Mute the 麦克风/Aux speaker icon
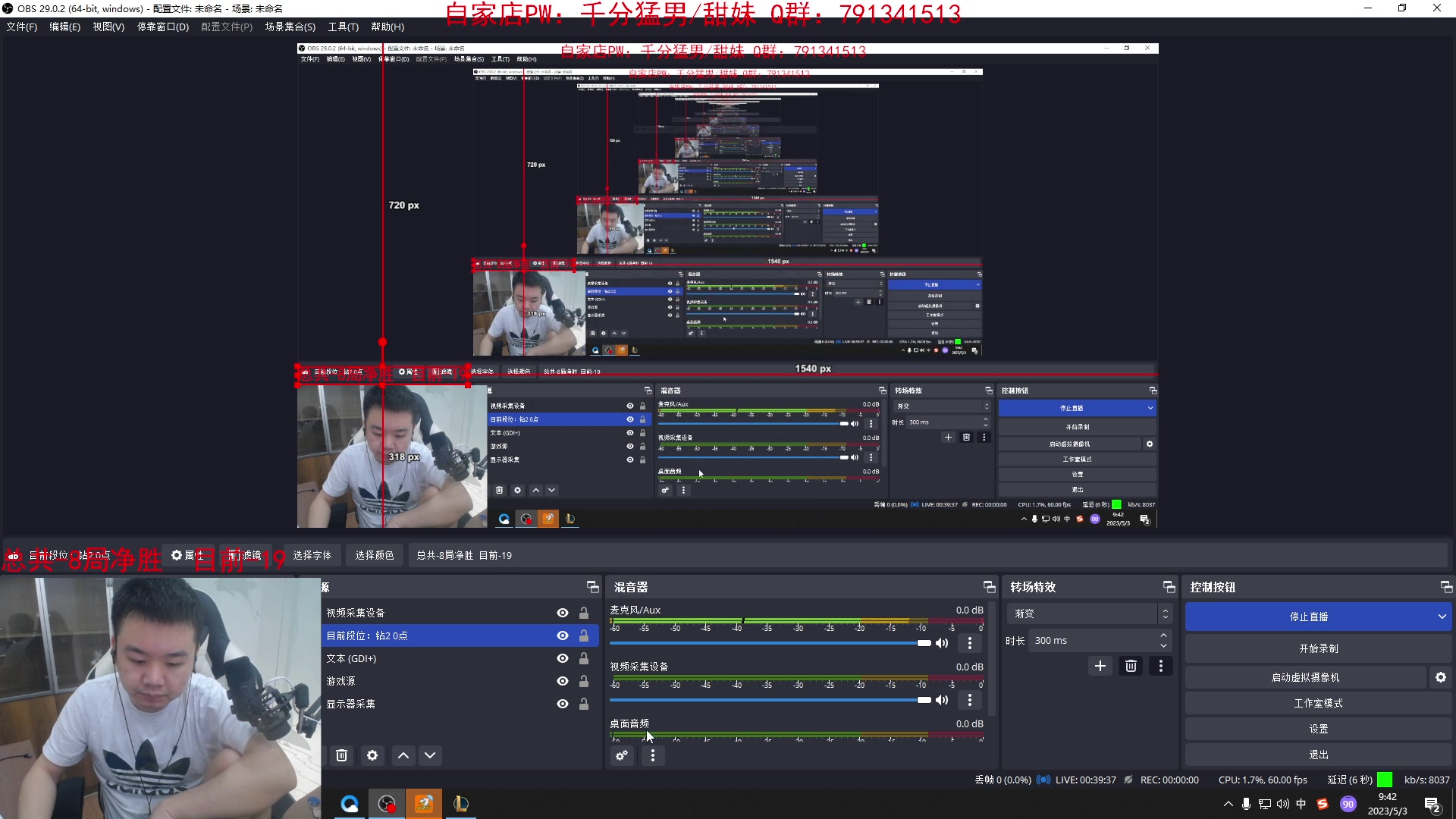The height and width of the screenshot is (819, 1456). point(942,643)
